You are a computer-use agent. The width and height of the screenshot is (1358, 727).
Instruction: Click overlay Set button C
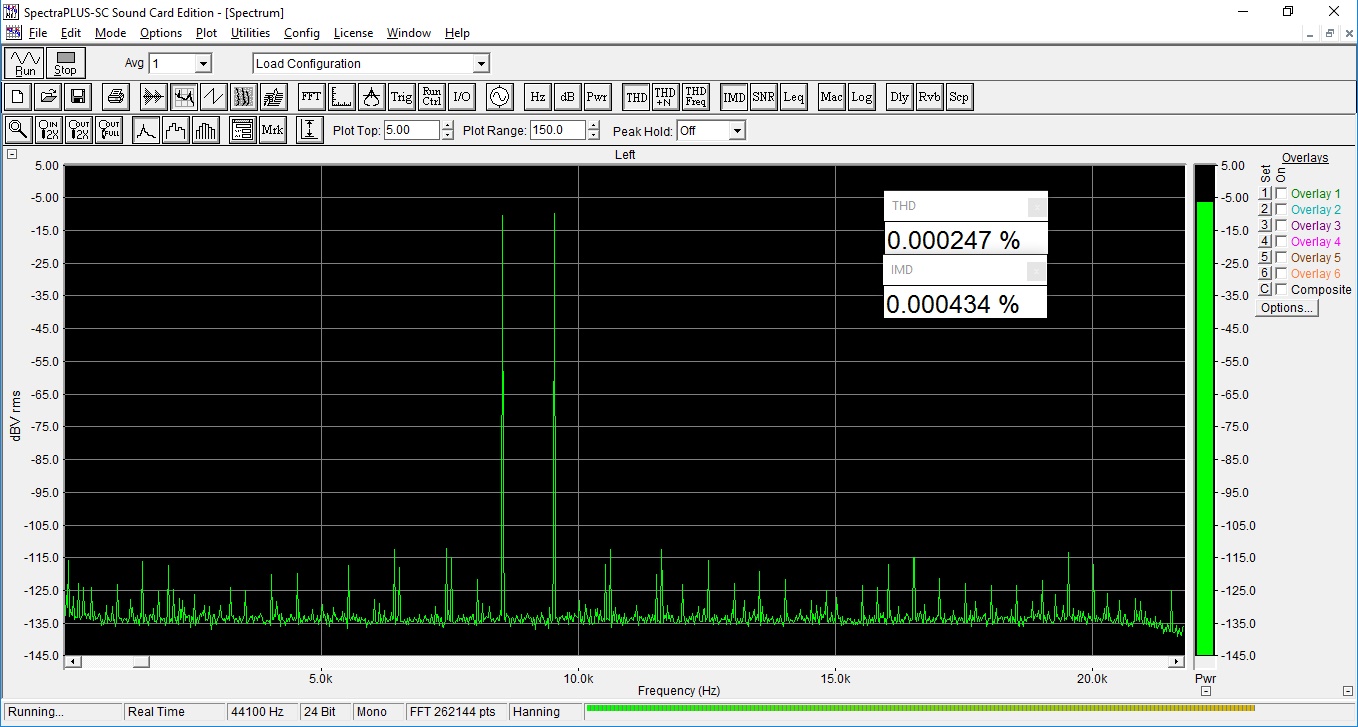[1264, 290]
